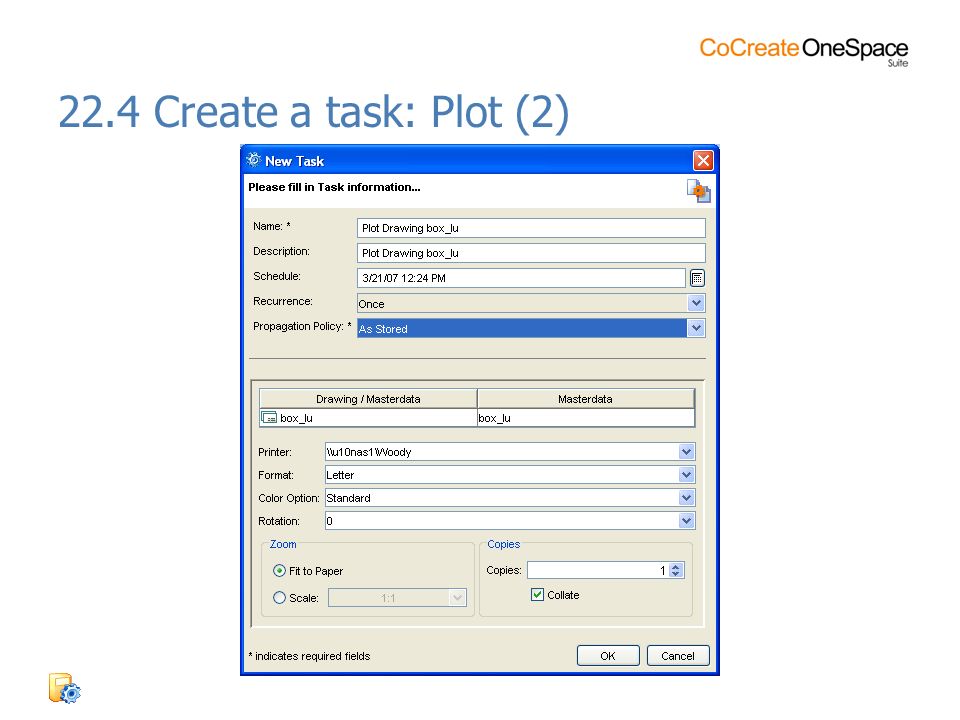Screen dimensions: 960x720
Task: Select the box_lu cell in Masterdata column
Action: [585, 418]
